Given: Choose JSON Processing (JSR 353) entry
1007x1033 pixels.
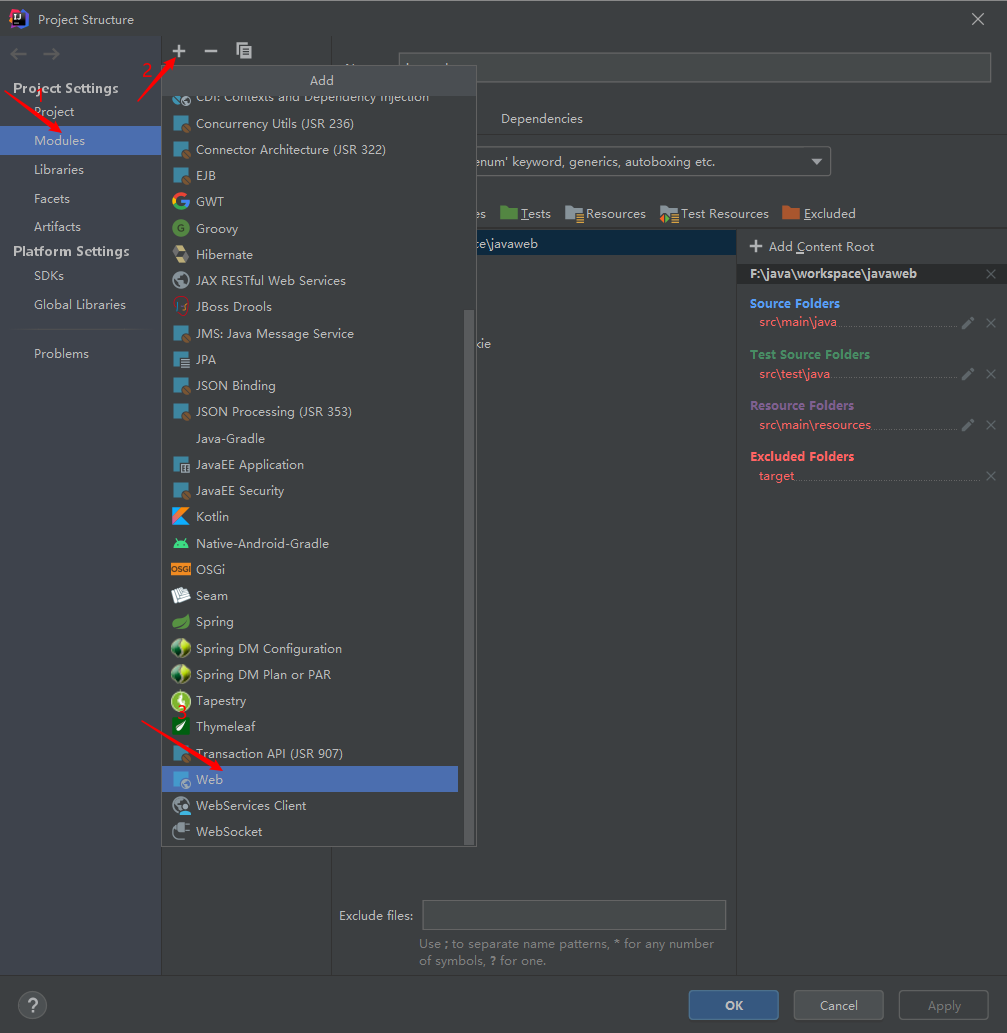Looking at the screenshot, I should click(310, 411).
